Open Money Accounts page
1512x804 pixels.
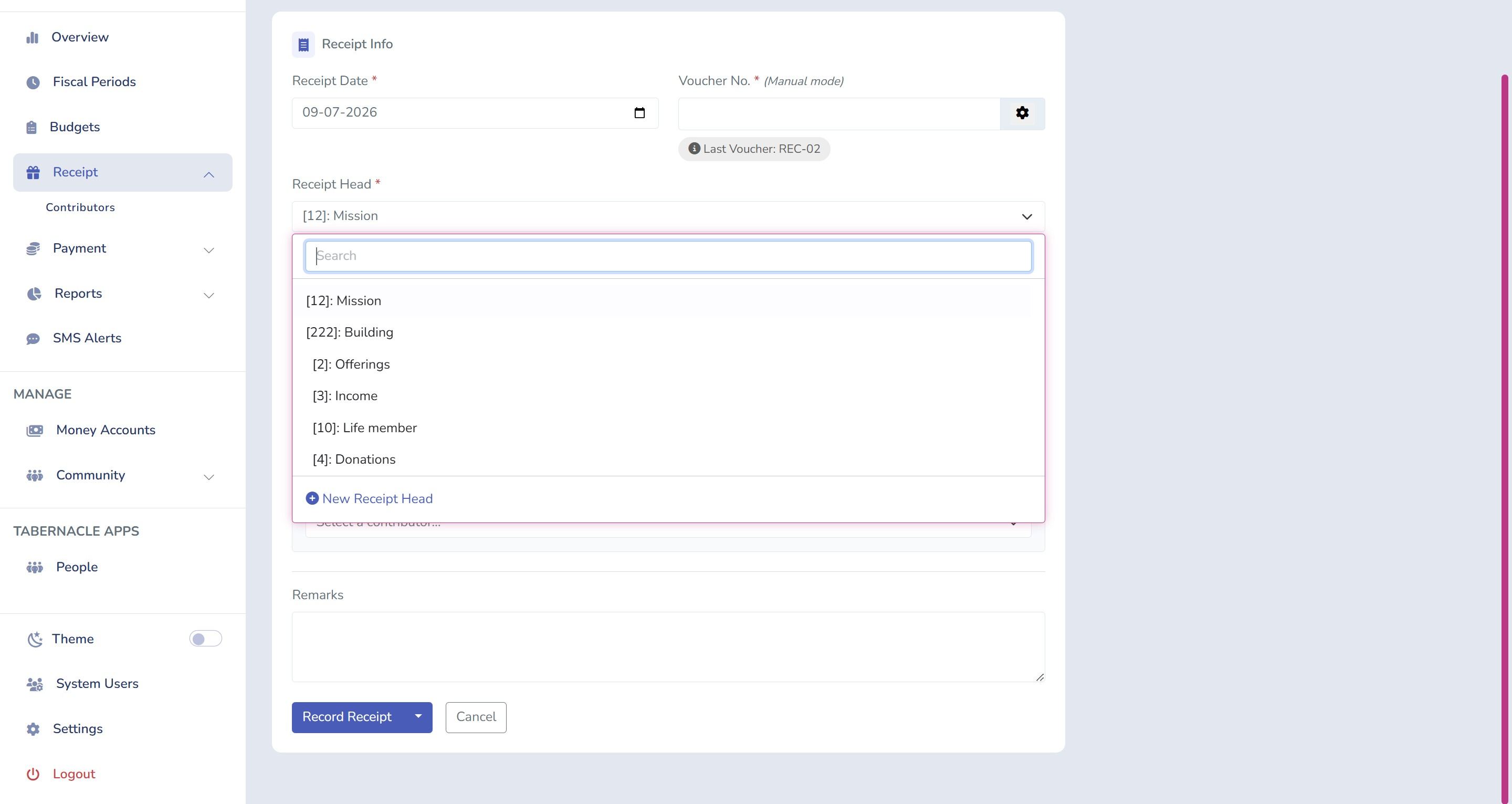click(106, 431)
